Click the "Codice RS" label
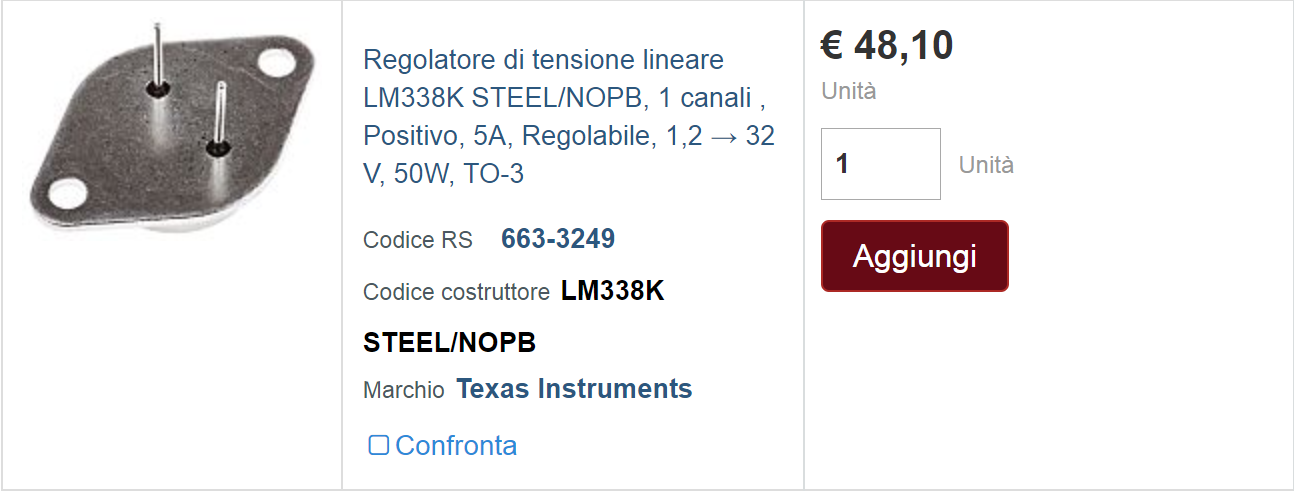1294x491 pixels. click(418, 240)
